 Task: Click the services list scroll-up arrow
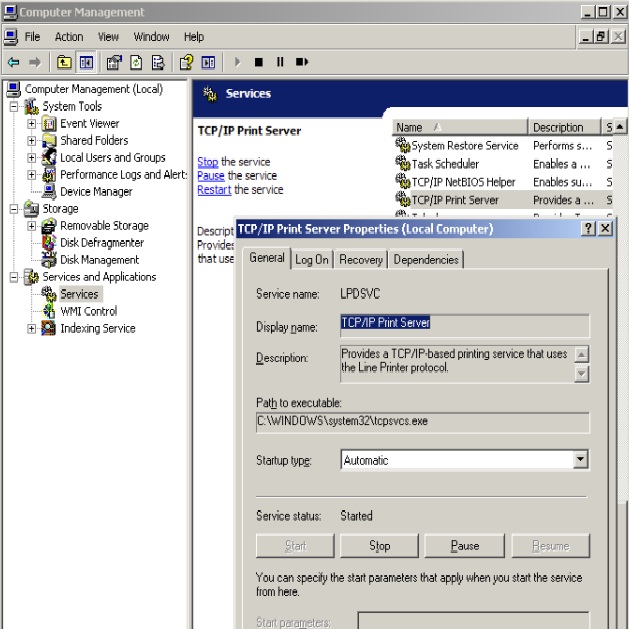tap(620, 127)
